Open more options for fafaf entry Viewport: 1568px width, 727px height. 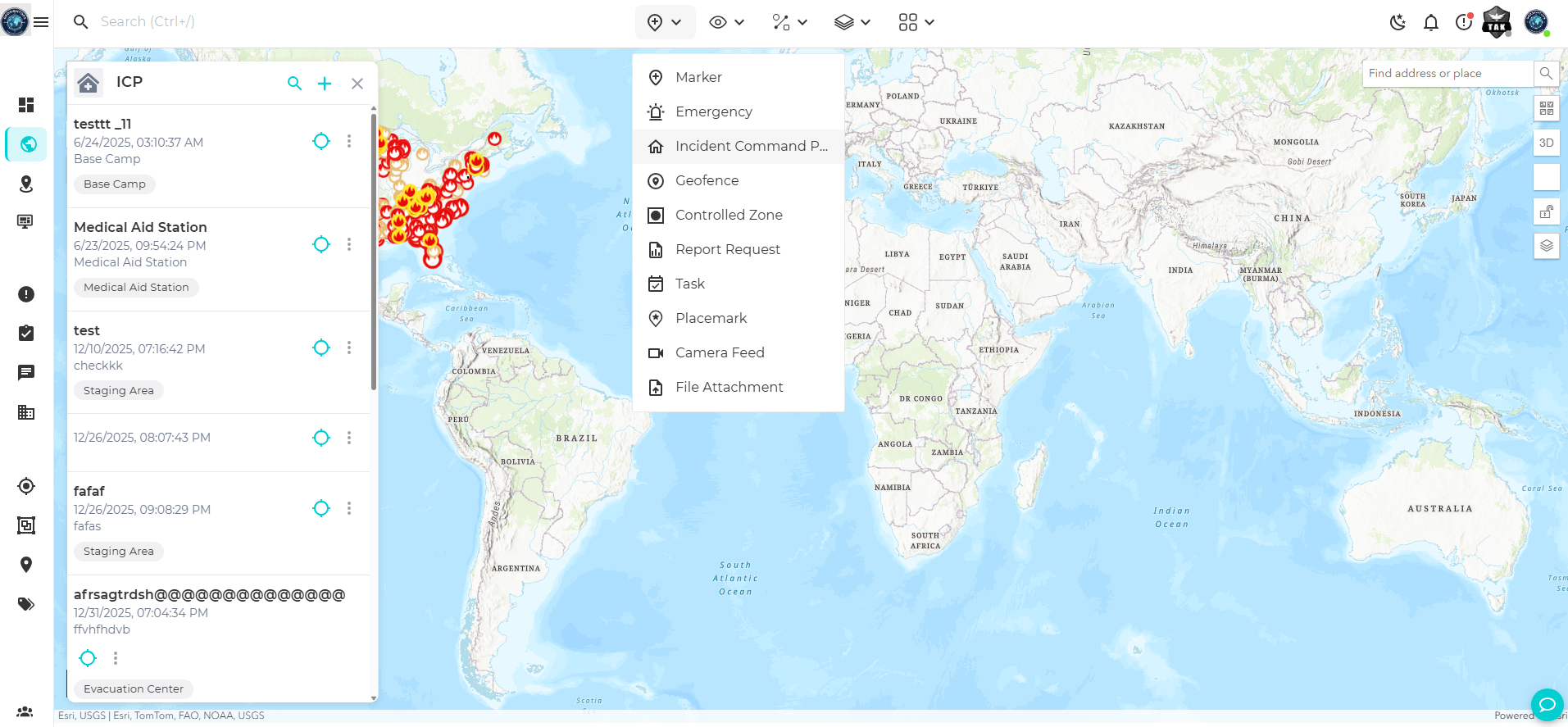click(349, 508)
